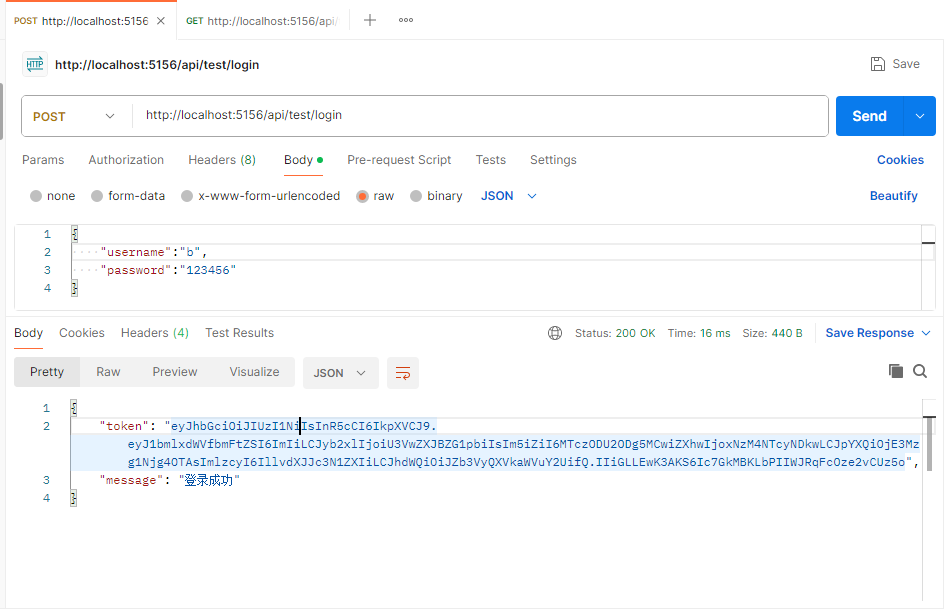The height and width of the screenshot is (616, 944).
Task: Toggle the response line wrap icon
Action: [x=403, y=373]
